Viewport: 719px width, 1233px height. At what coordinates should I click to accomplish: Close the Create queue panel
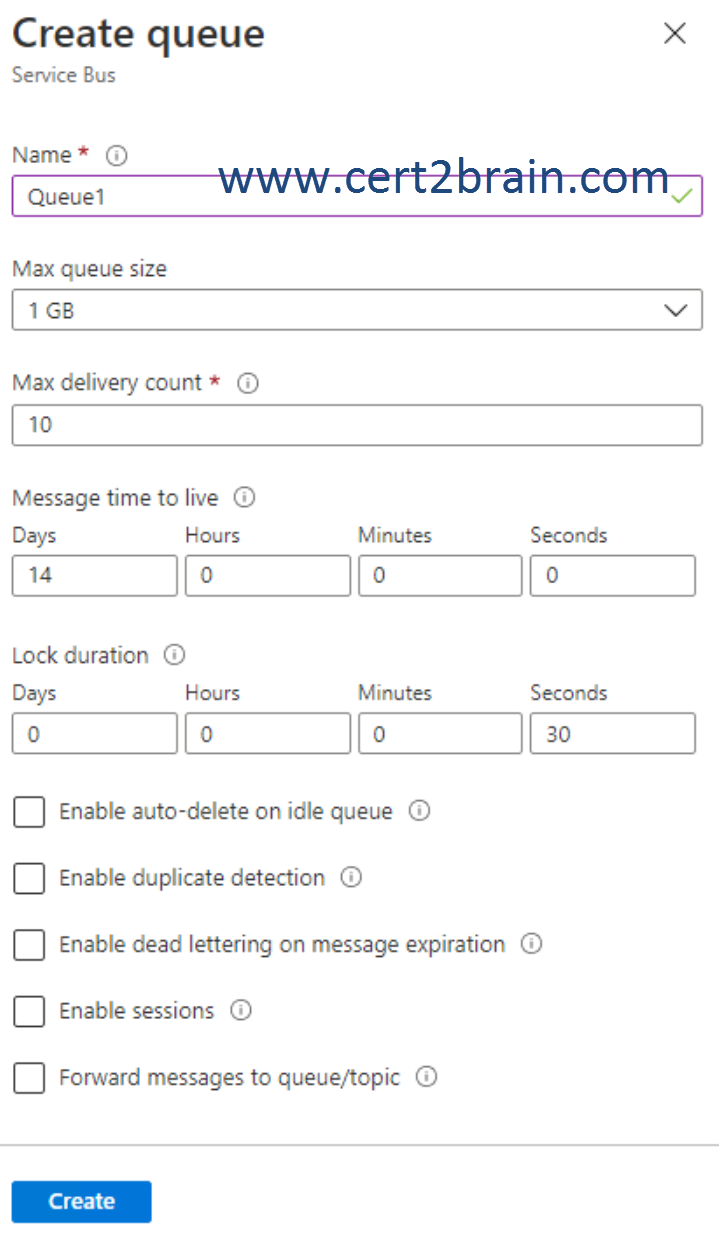click(675, 33)
